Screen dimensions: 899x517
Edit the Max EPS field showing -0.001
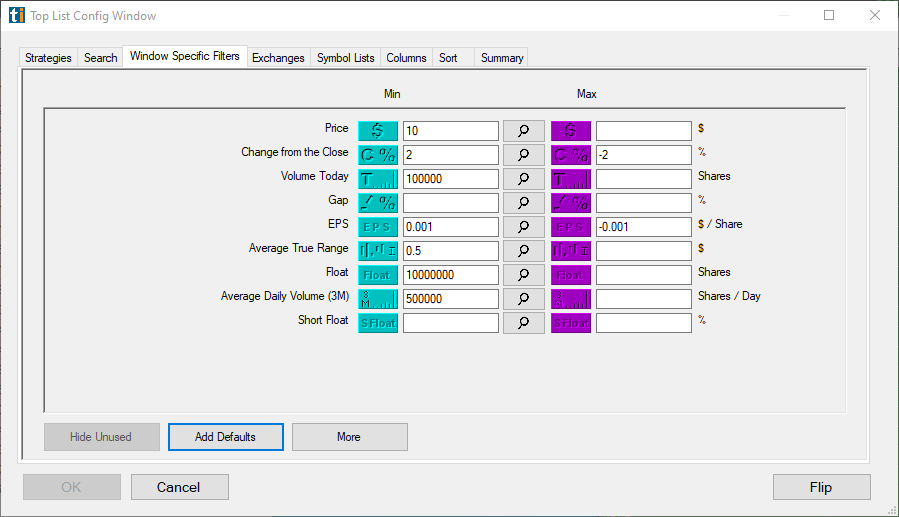[644, 227]
